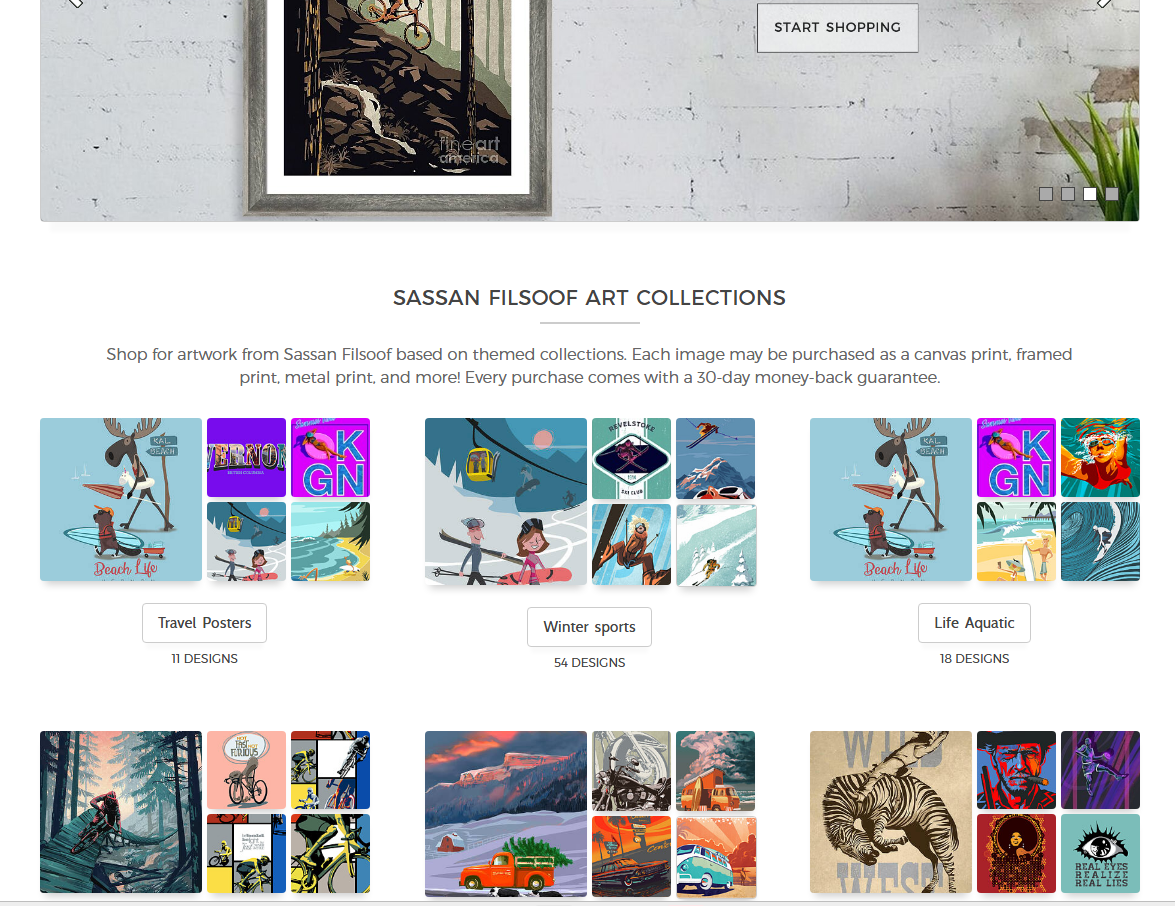Open the Travel Posters collection button
This screenshot has height=906, width=1175.
[x=204, y=623]
